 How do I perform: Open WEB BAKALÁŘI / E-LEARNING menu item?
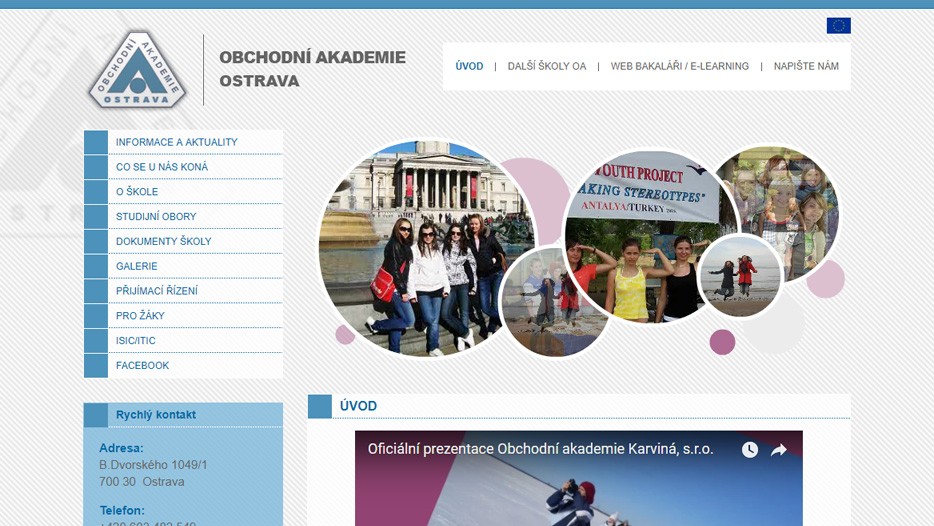click(680, 66)
